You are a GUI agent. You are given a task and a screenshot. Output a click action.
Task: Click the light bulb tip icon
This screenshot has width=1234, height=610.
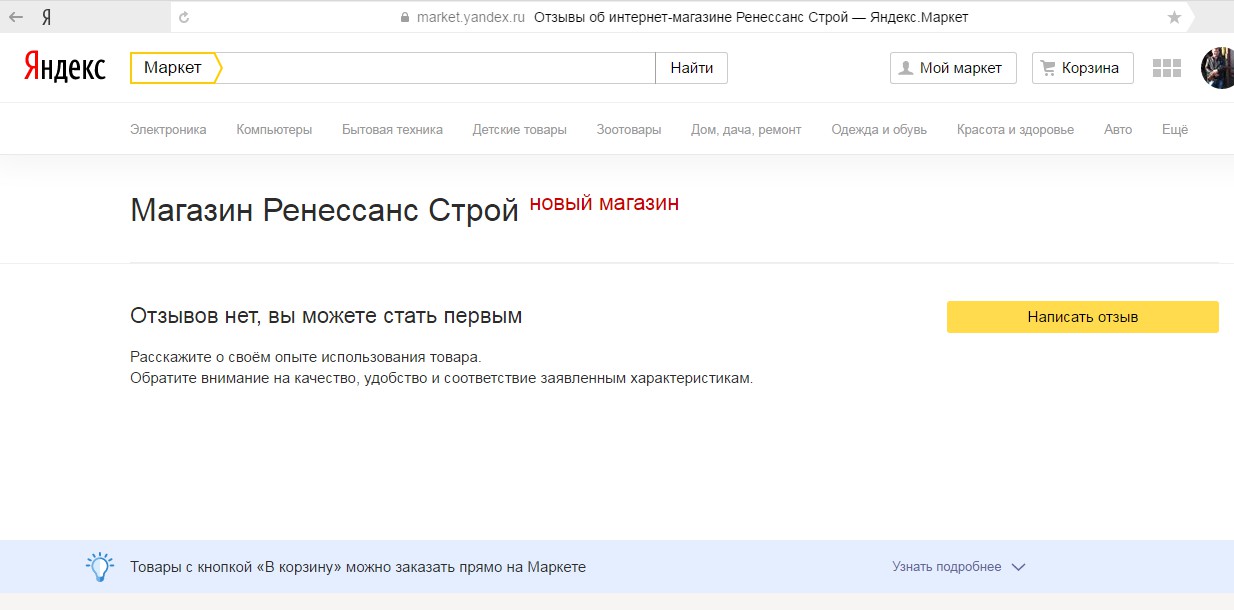pos(99,567)
